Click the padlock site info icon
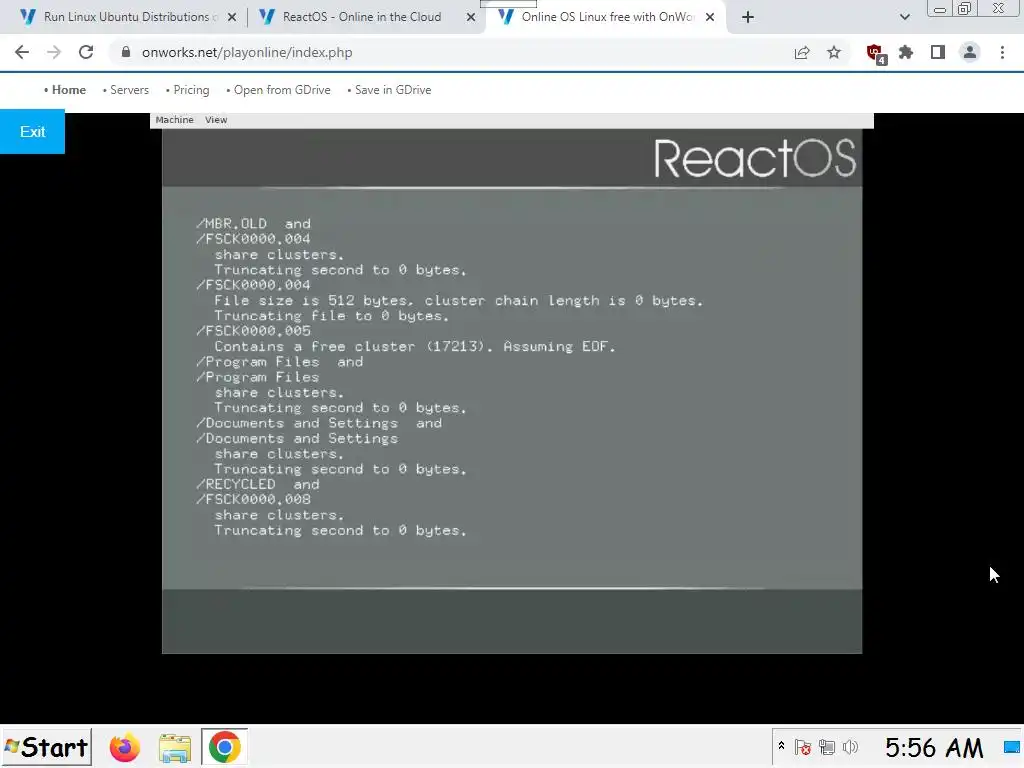1024x768 pixels. pos(126,52)
